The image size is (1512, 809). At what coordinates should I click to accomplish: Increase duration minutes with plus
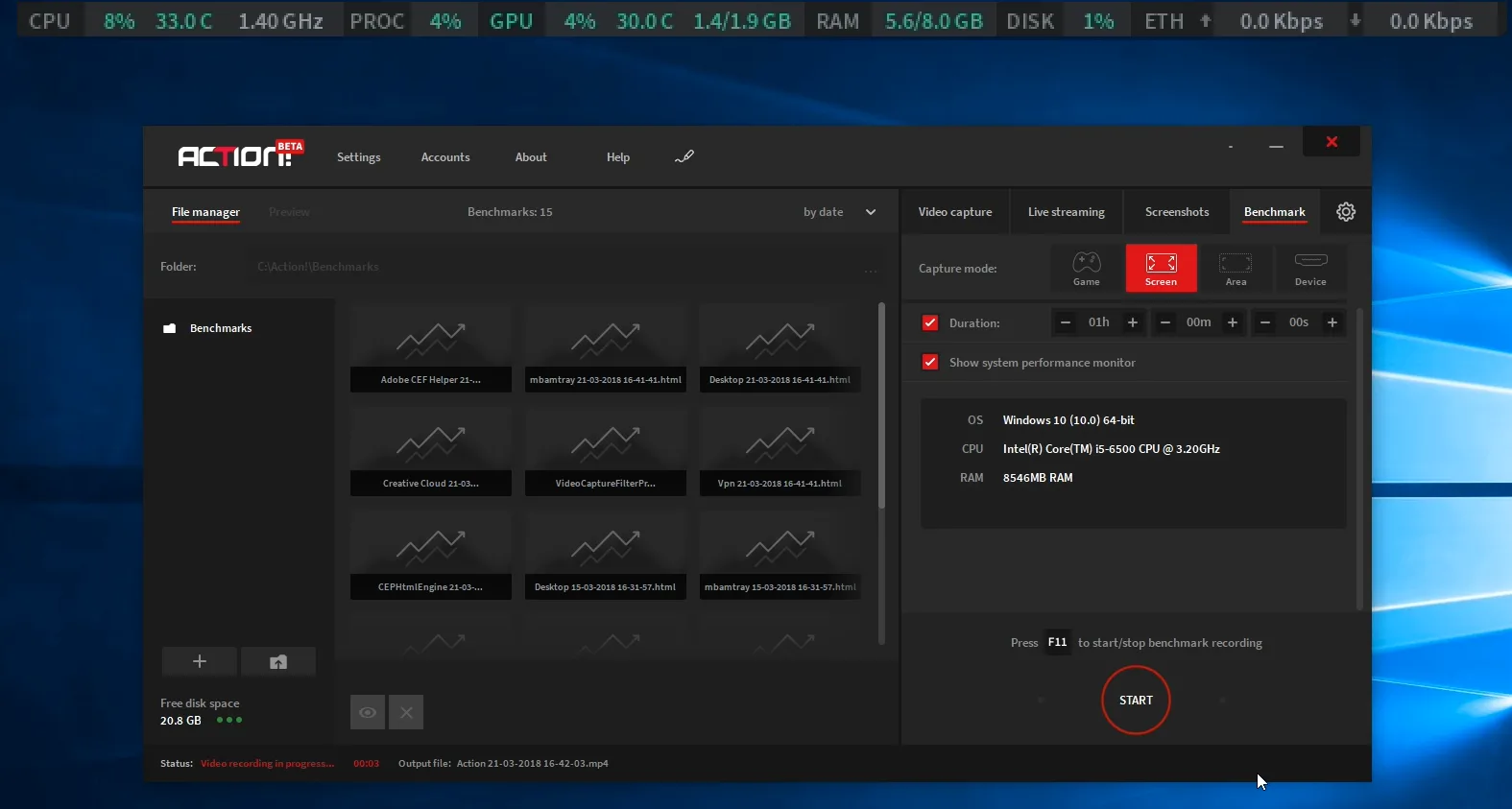[x=1233, y=322]
